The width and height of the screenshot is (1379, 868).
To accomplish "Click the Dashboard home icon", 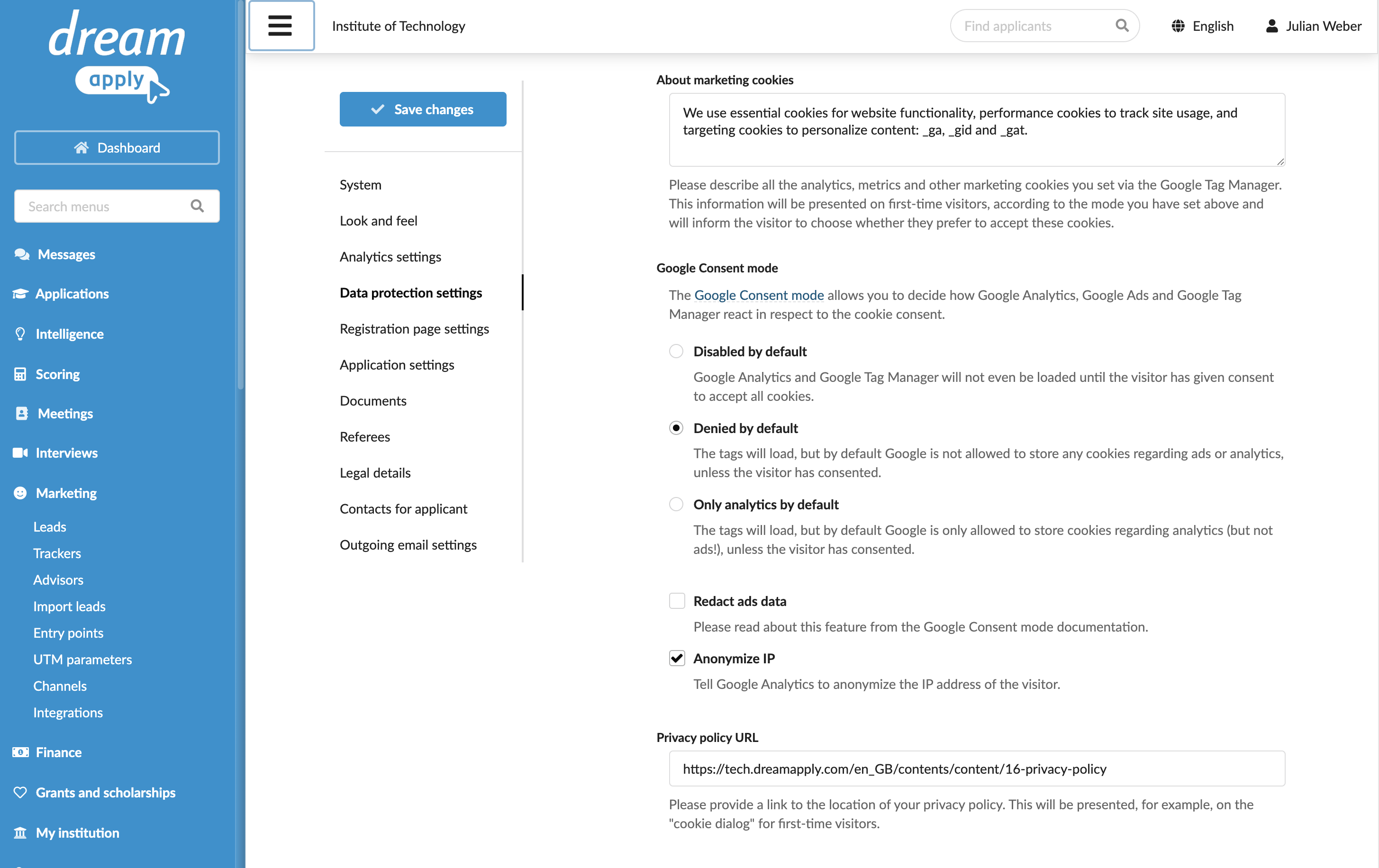I will [82, 148].
